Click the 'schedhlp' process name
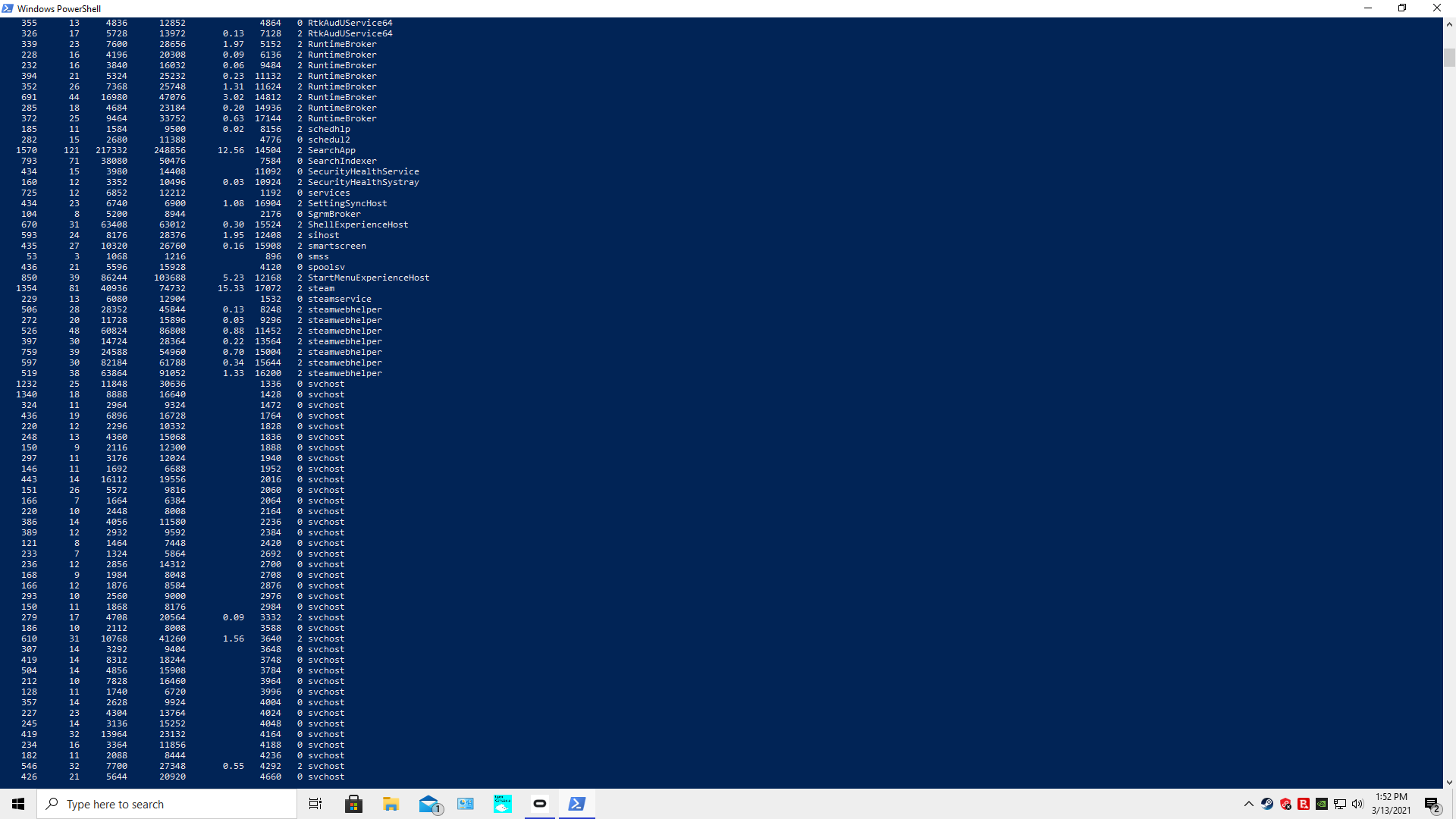The image size is (1456, 819). (x=329, y=129)
